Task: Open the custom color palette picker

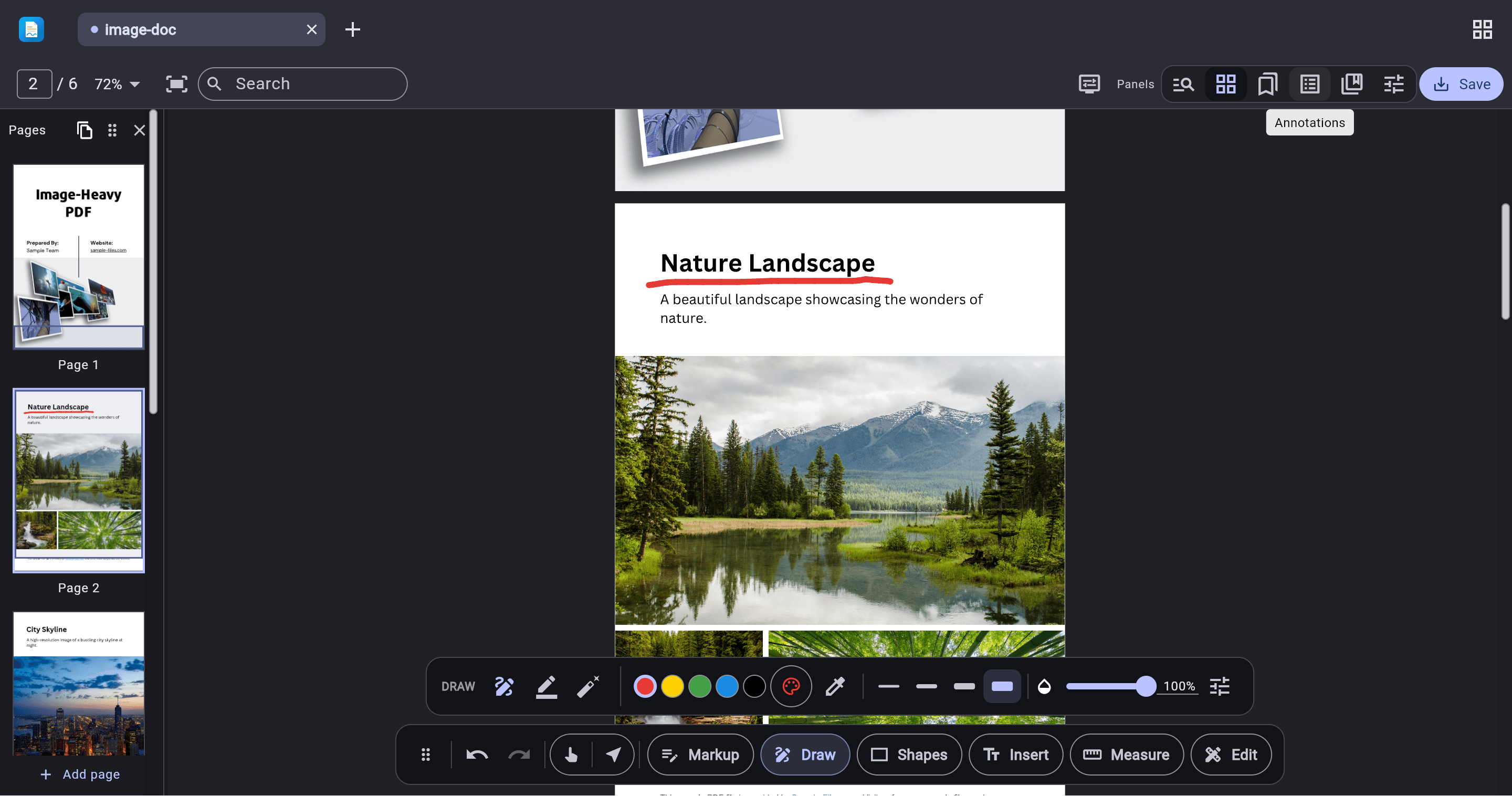Action: [x=791, y=686]
